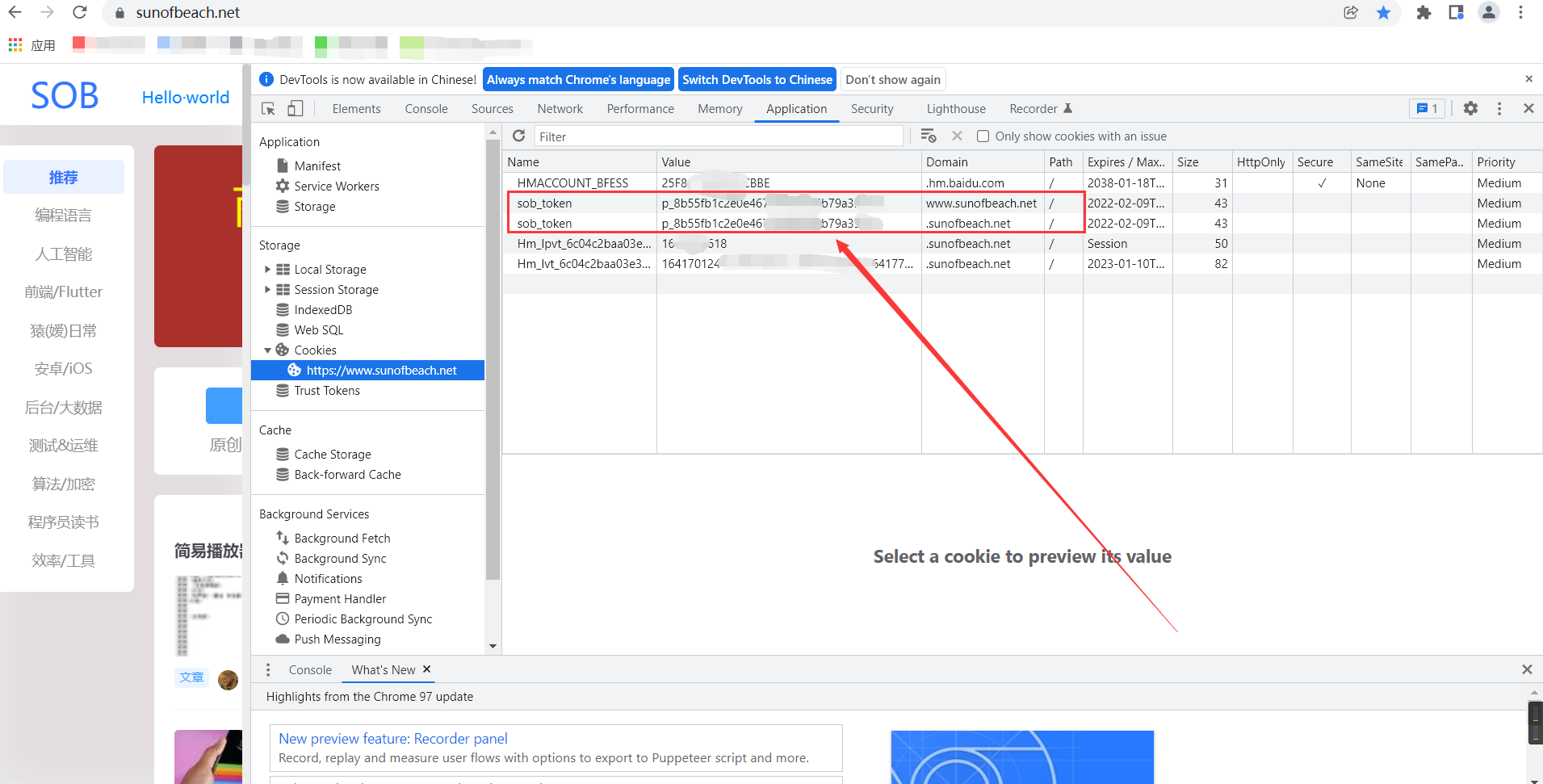1543x784 pixels.
Task: Click Don't show again button
Action: [893, 79]
